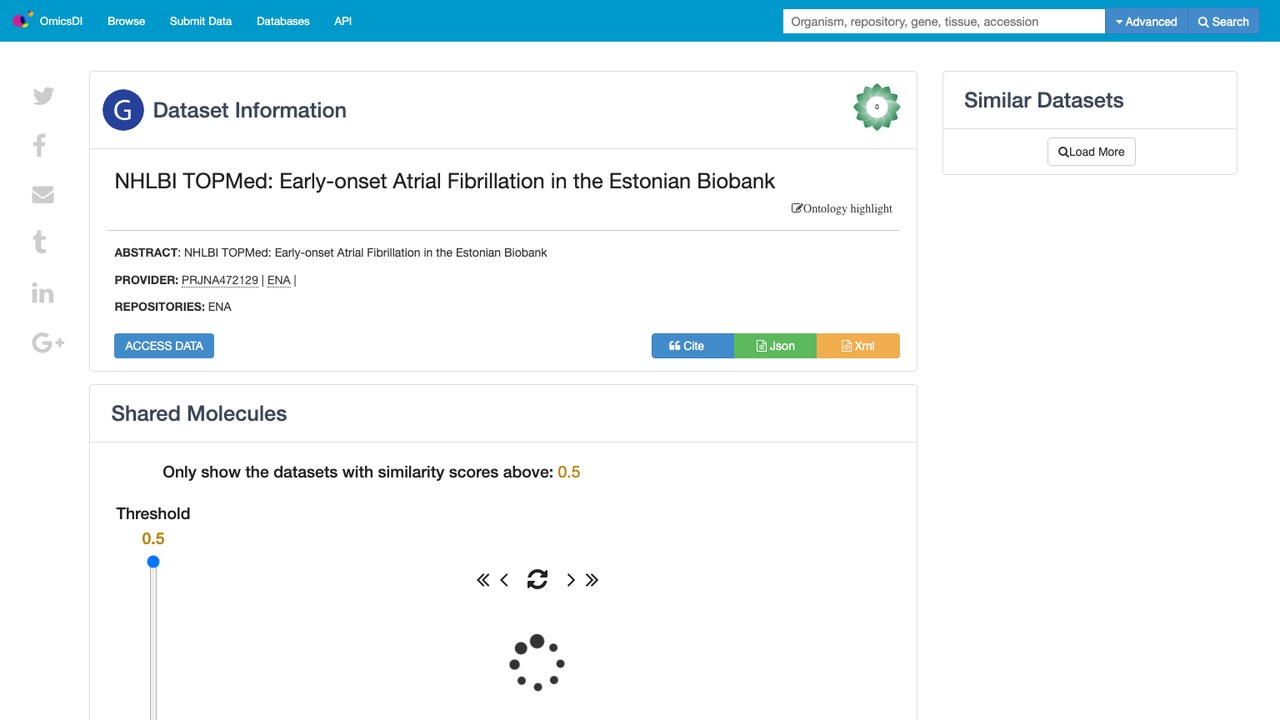Share dataset on Twitter

43,96
